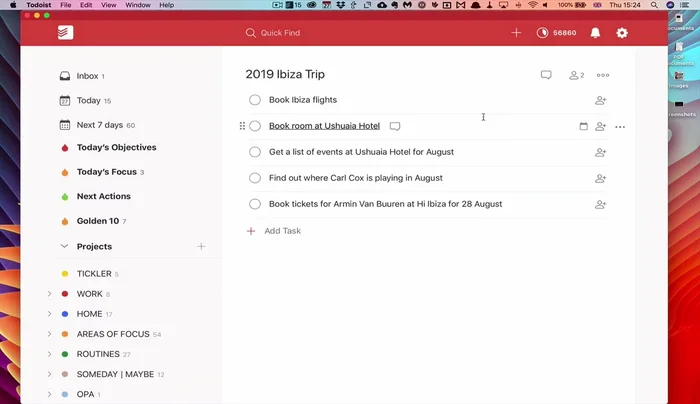The height and width of the screenshot is (404, 700).
Task: Click schedule calendar icon on Book room task
Action: (x=584, y=127)
